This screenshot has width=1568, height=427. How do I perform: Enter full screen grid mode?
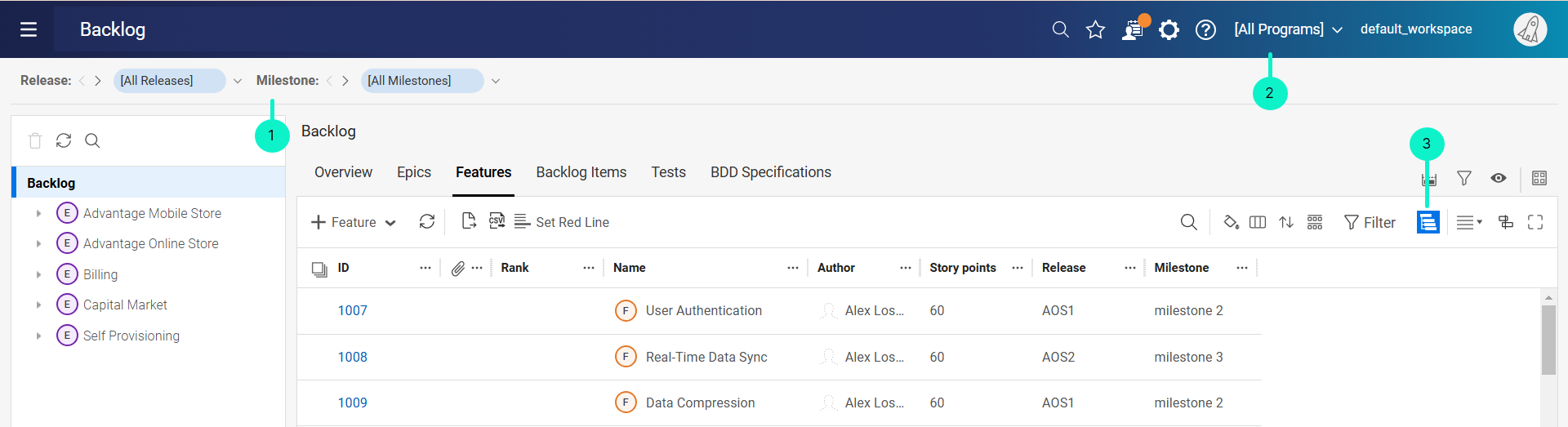pos(1535,222)
